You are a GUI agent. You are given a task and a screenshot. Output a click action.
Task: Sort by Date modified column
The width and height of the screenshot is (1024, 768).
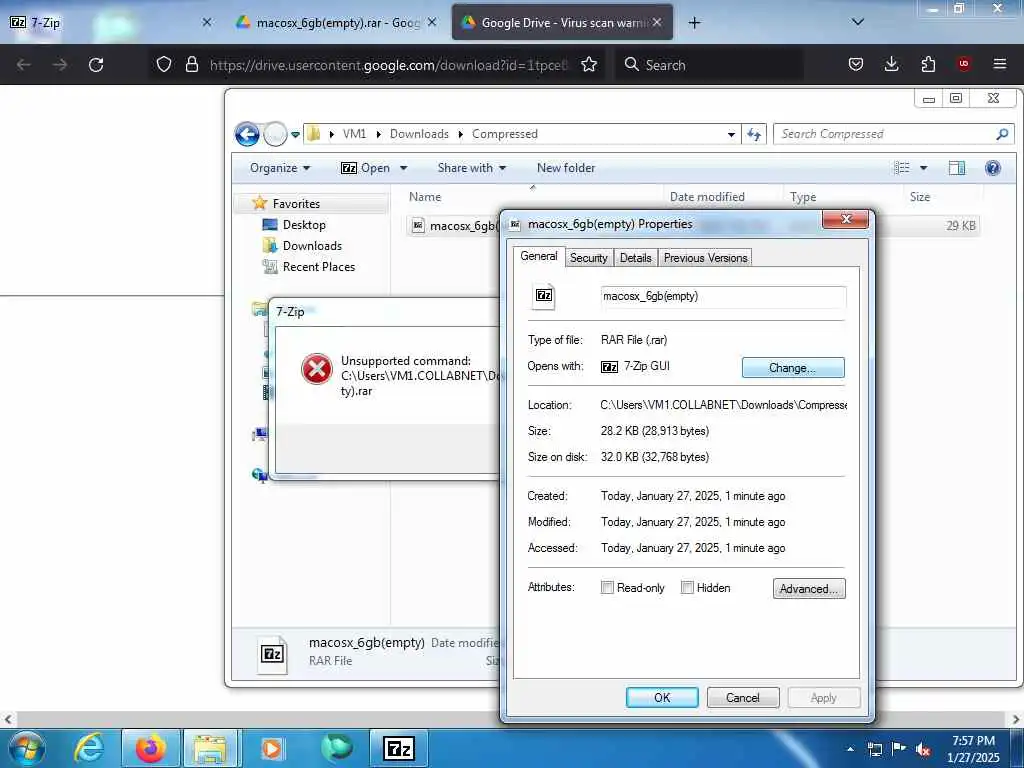pyautogui.click(x=707, y=197)
